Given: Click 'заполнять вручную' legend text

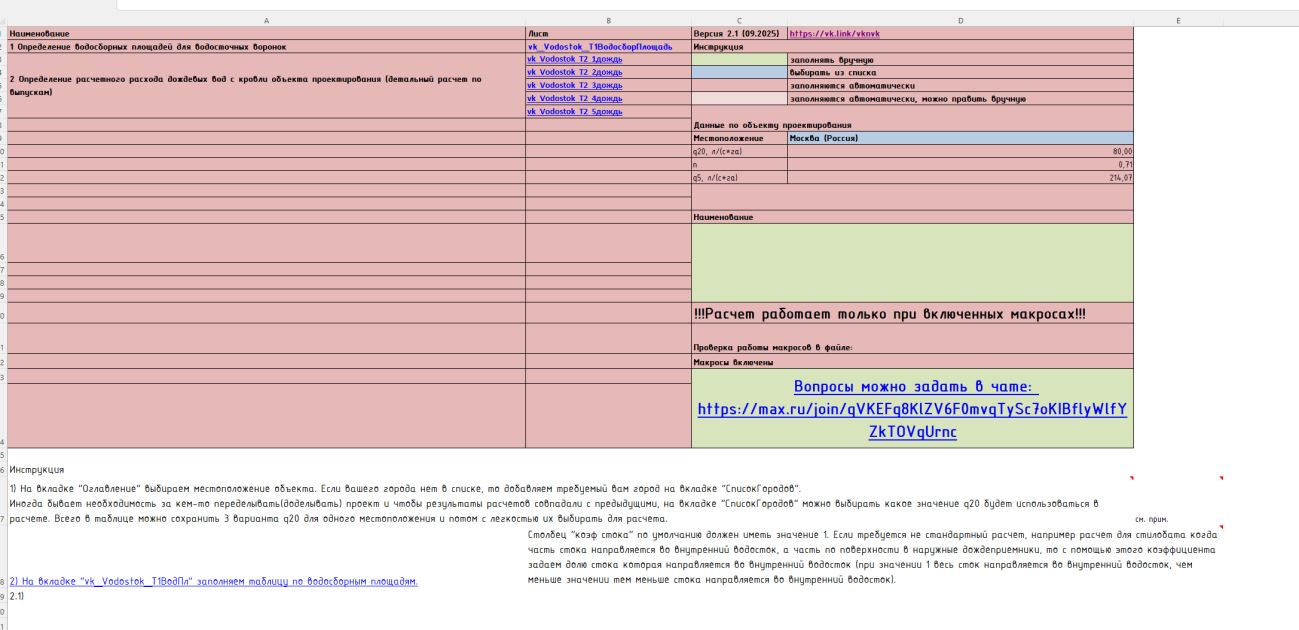Looking at the screenshot, I should point(832,60).
